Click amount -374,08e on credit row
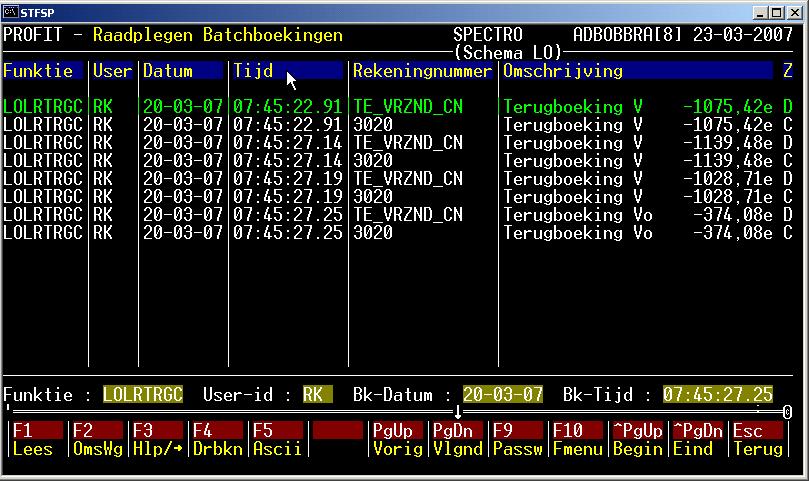Viewport: 809px width, 481px height. (x=733, y=233)
